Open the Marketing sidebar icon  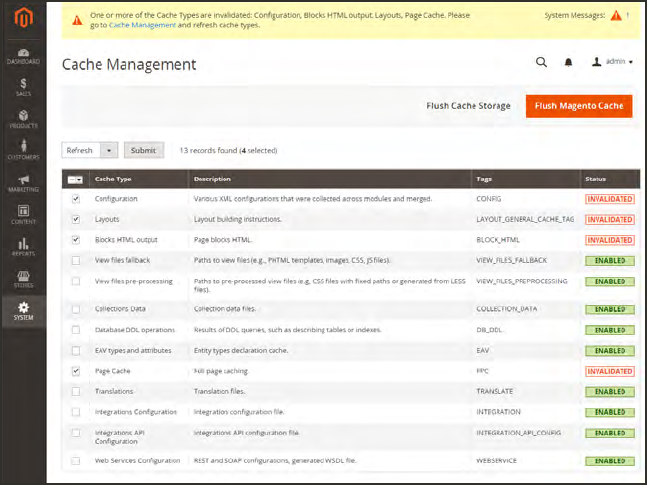(23, 183)
